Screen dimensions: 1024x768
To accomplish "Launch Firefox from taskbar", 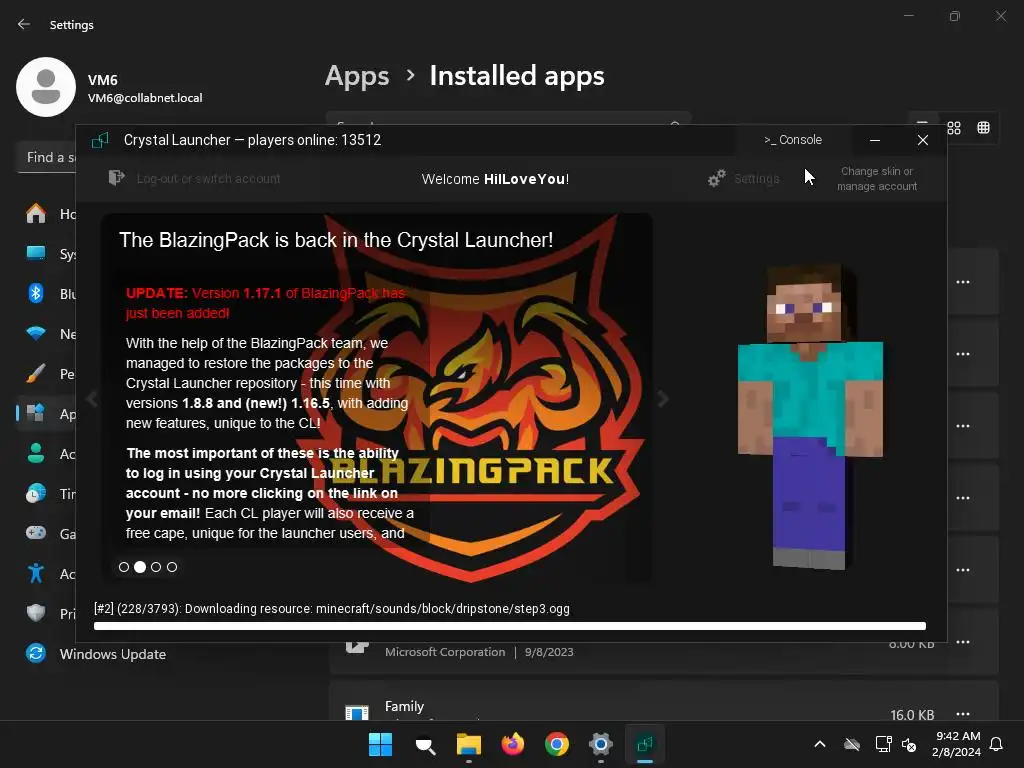I will point(513,744).
